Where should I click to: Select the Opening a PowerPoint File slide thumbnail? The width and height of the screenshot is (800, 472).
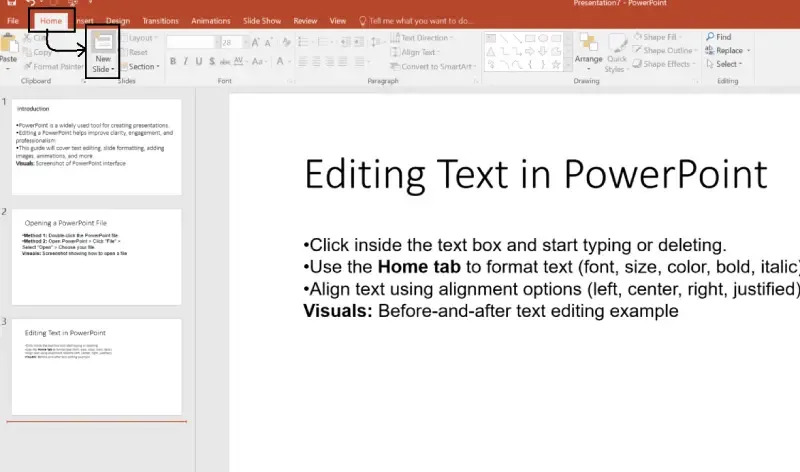[x=97, y=257]
